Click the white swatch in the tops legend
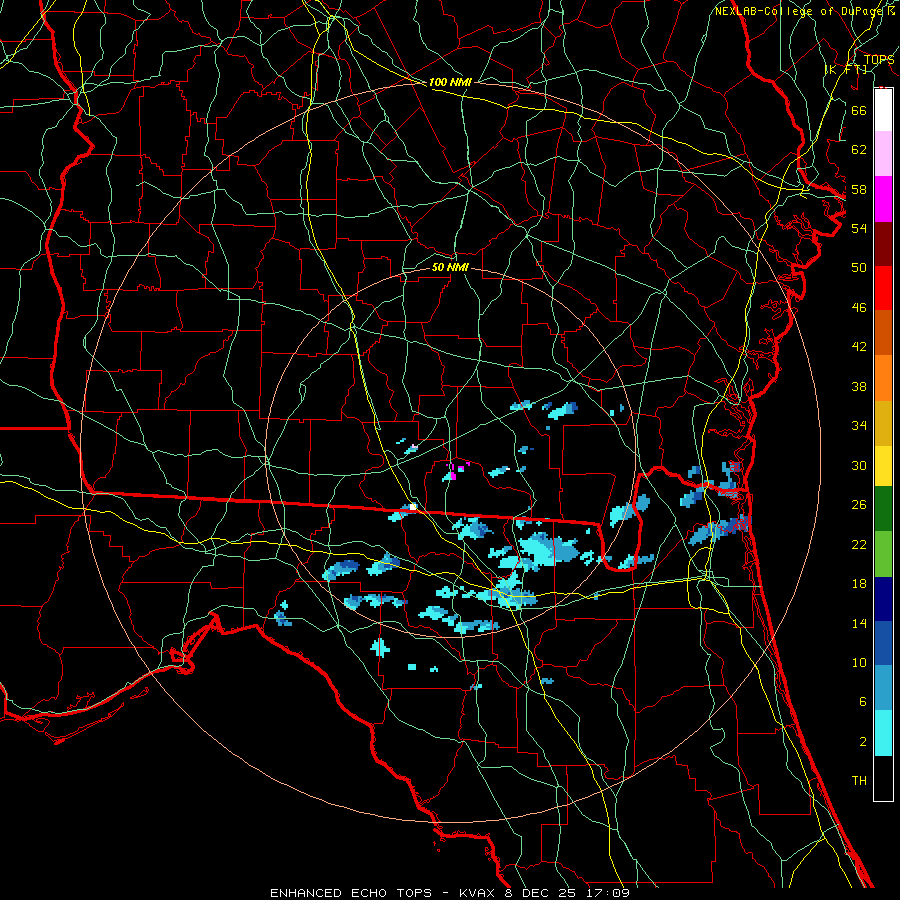This screenshot has height=900, width=900. click(x=883, y=110)
